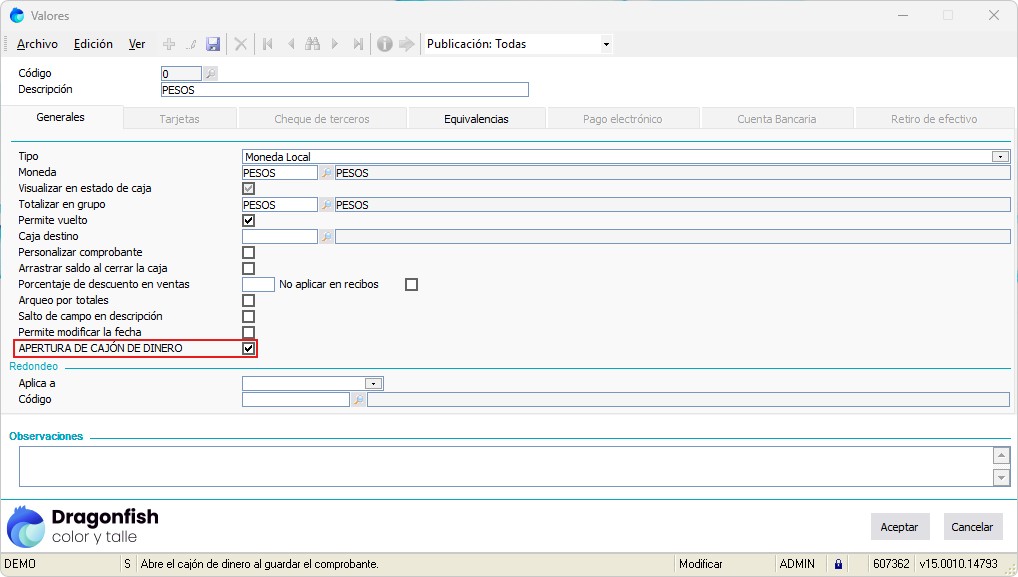
Task: Uncheck the Permite vuelto checkbox
Action: coord(249,221)
